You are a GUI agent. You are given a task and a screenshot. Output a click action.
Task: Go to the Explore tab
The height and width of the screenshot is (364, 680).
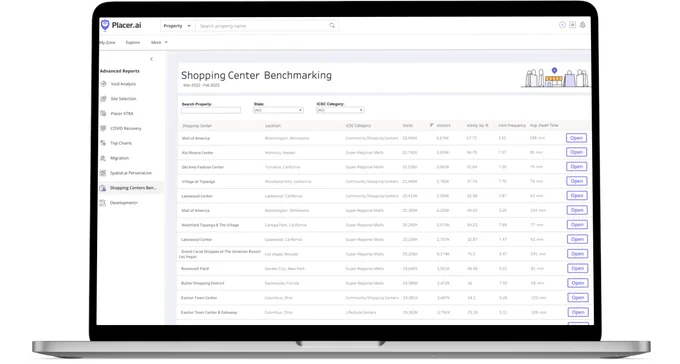tap(133, 43)
